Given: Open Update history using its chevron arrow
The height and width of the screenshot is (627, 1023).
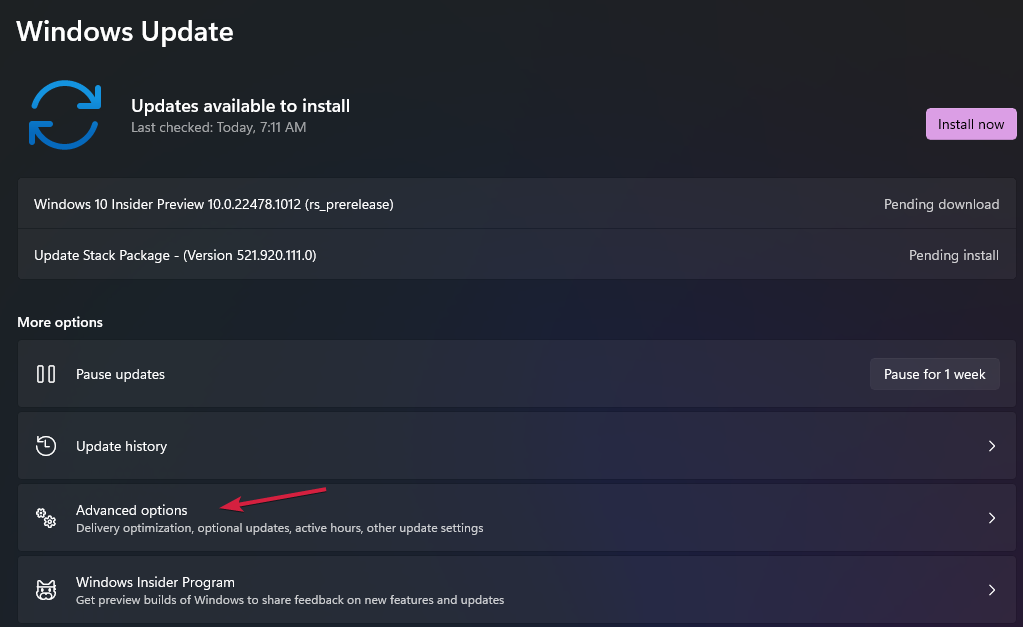Looking at the screenshot, I should click(992, 446).
